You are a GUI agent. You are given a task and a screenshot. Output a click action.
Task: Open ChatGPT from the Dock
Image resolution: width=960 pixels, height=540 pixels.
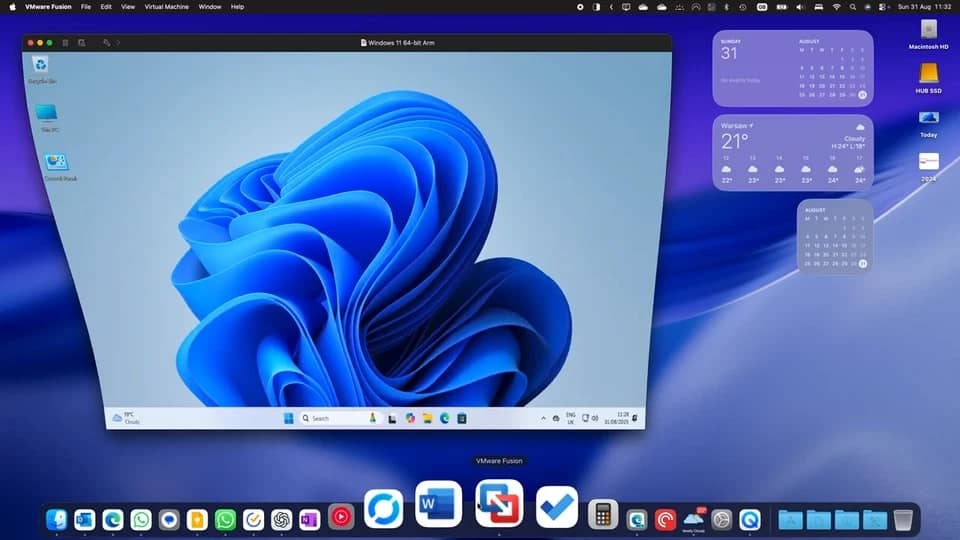tap(282, 519)
